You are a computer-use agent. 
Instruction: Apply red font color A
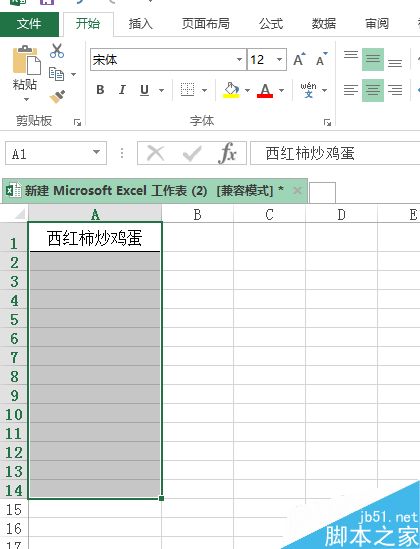(x=265, y=90)
